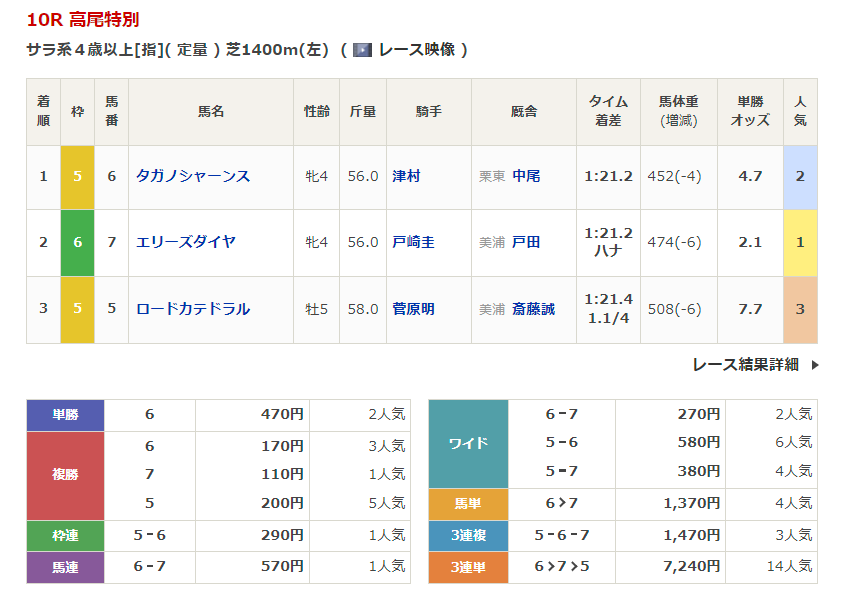Click the 馬連 payout label
Viewport: 843px width, 596px height.
coord(65,567)
